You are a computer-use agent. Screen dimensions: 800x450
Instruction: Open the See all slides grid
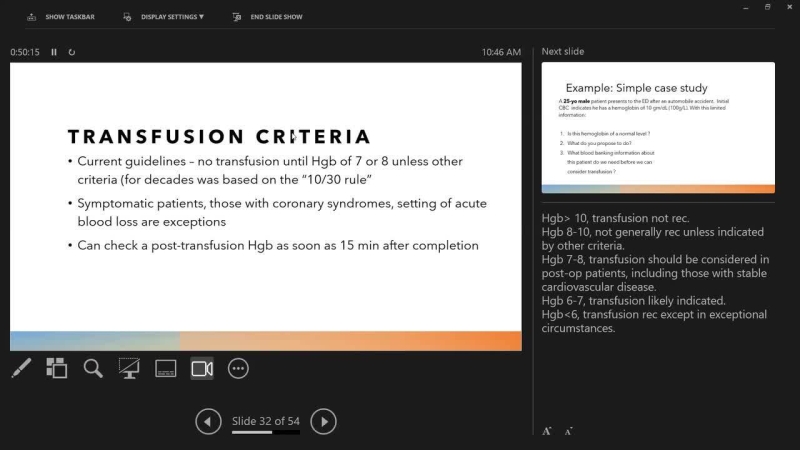click(57, 368)
